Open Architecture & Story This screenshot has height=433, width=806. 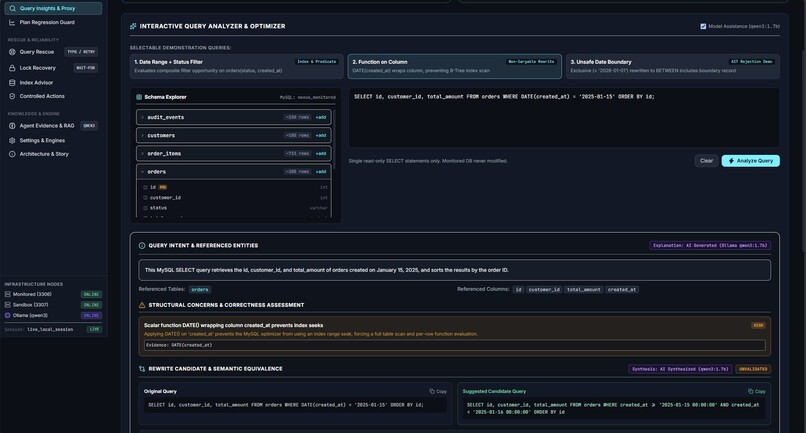point(53,154)
